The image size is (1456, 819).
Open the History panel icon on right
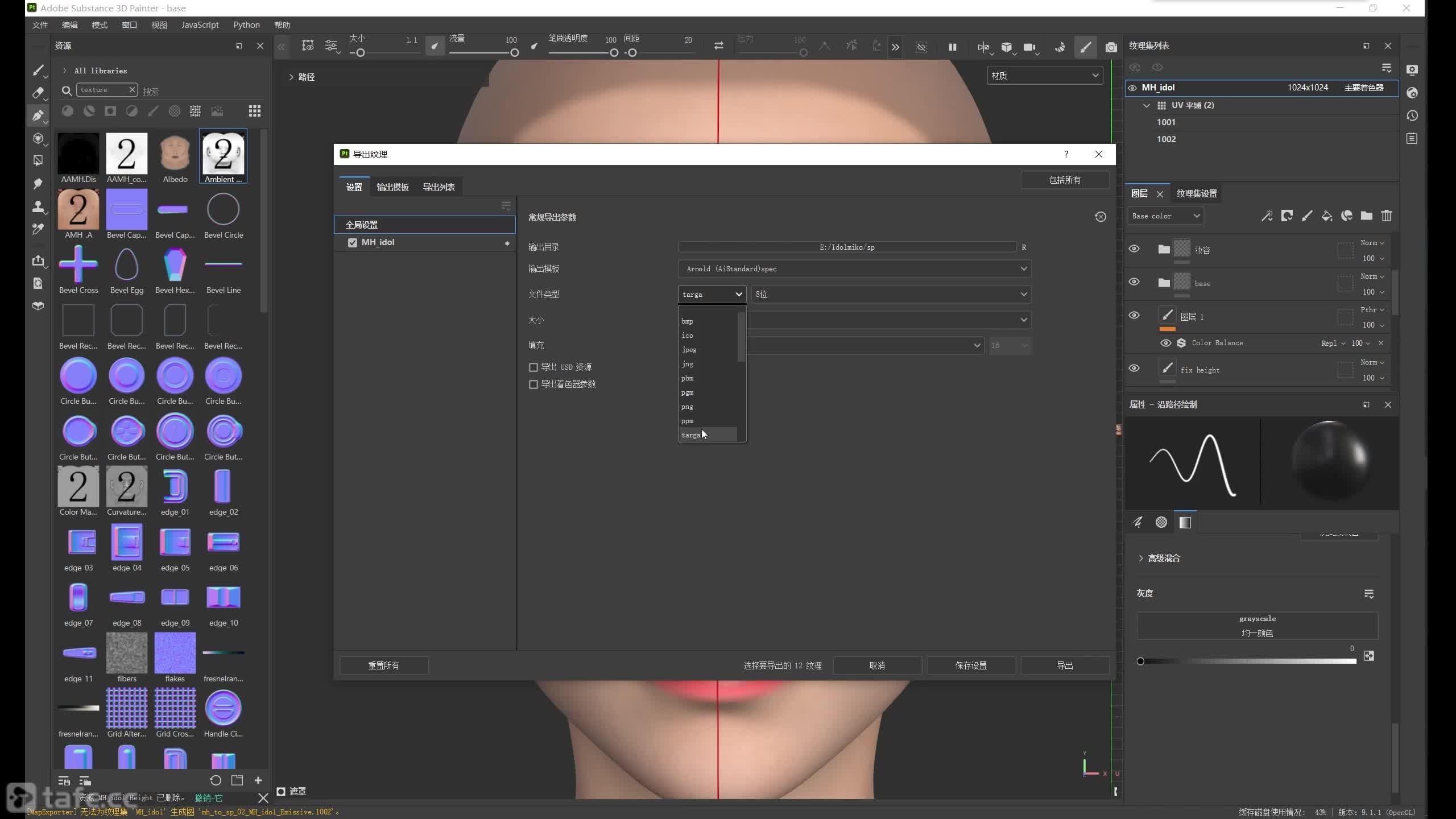click(x=1412, y=115)
